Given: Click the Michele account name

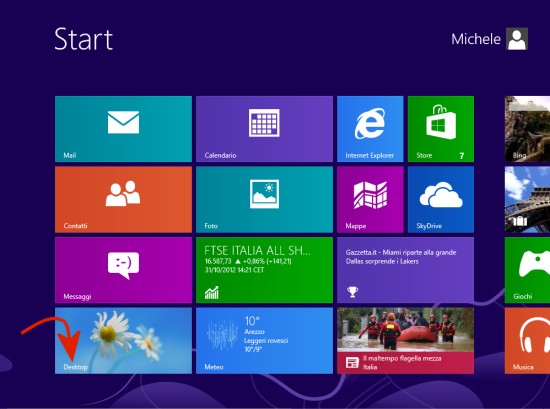Looking at the screenshot, I should (x=476, y=39).
